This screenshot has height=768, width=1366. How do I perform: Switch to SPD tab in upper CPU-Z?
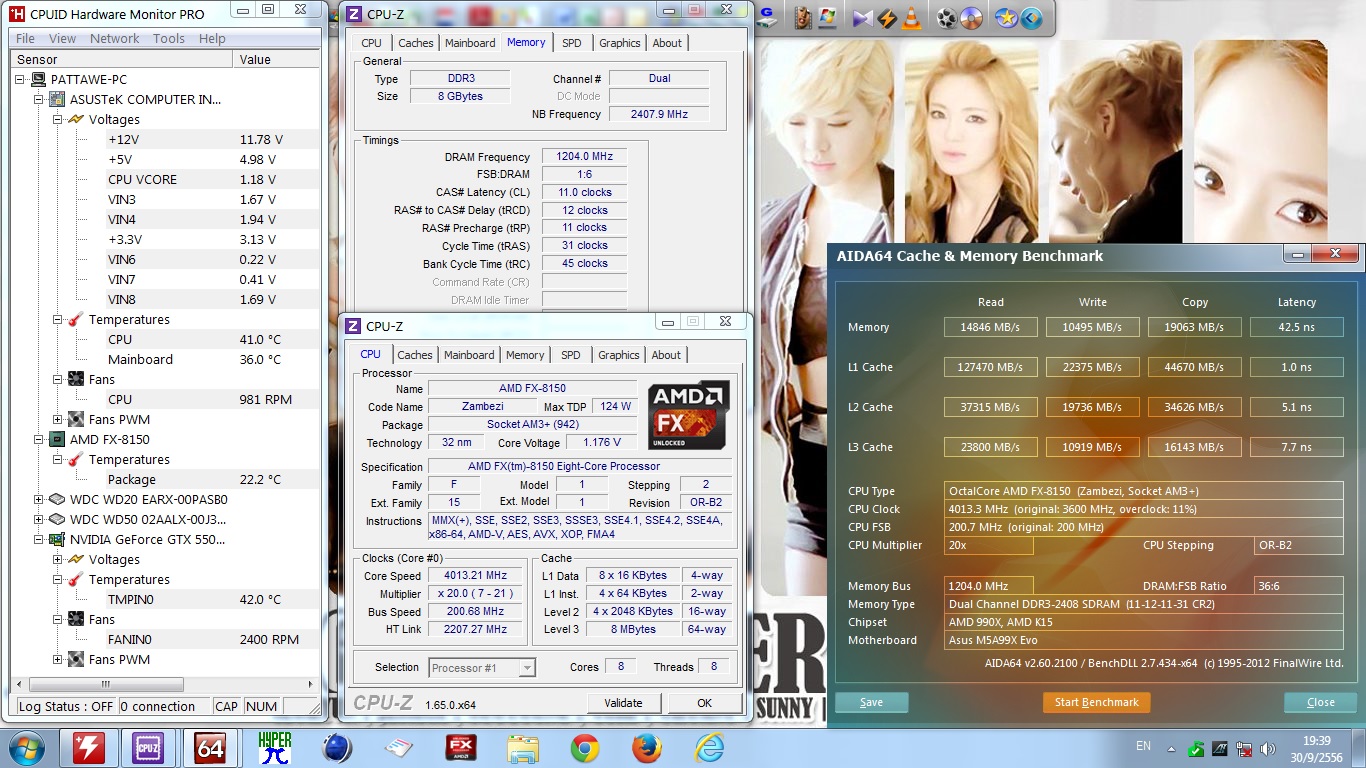tap(571, 43)
